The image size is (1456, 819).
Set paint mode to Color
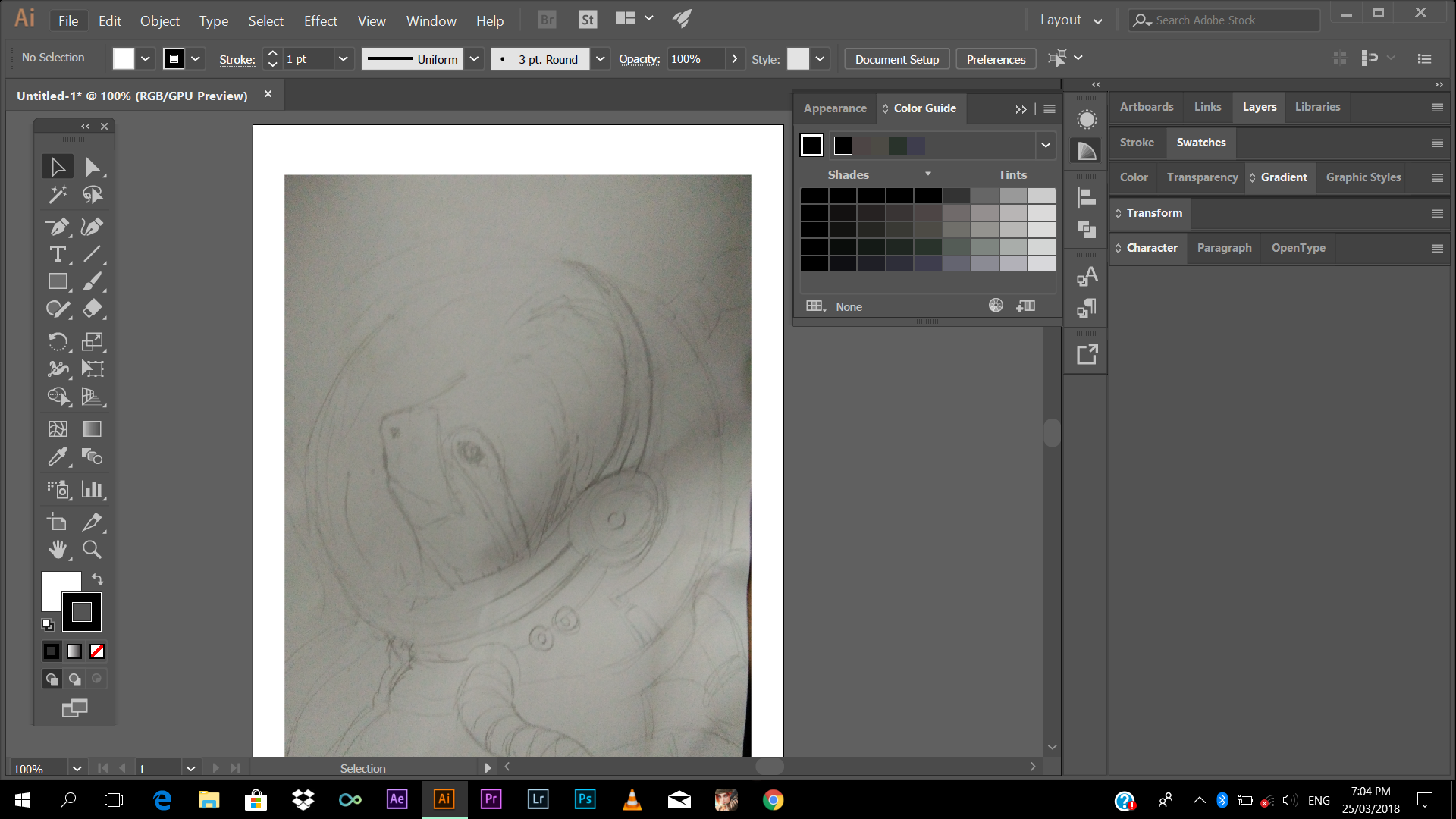pos(52,651)
